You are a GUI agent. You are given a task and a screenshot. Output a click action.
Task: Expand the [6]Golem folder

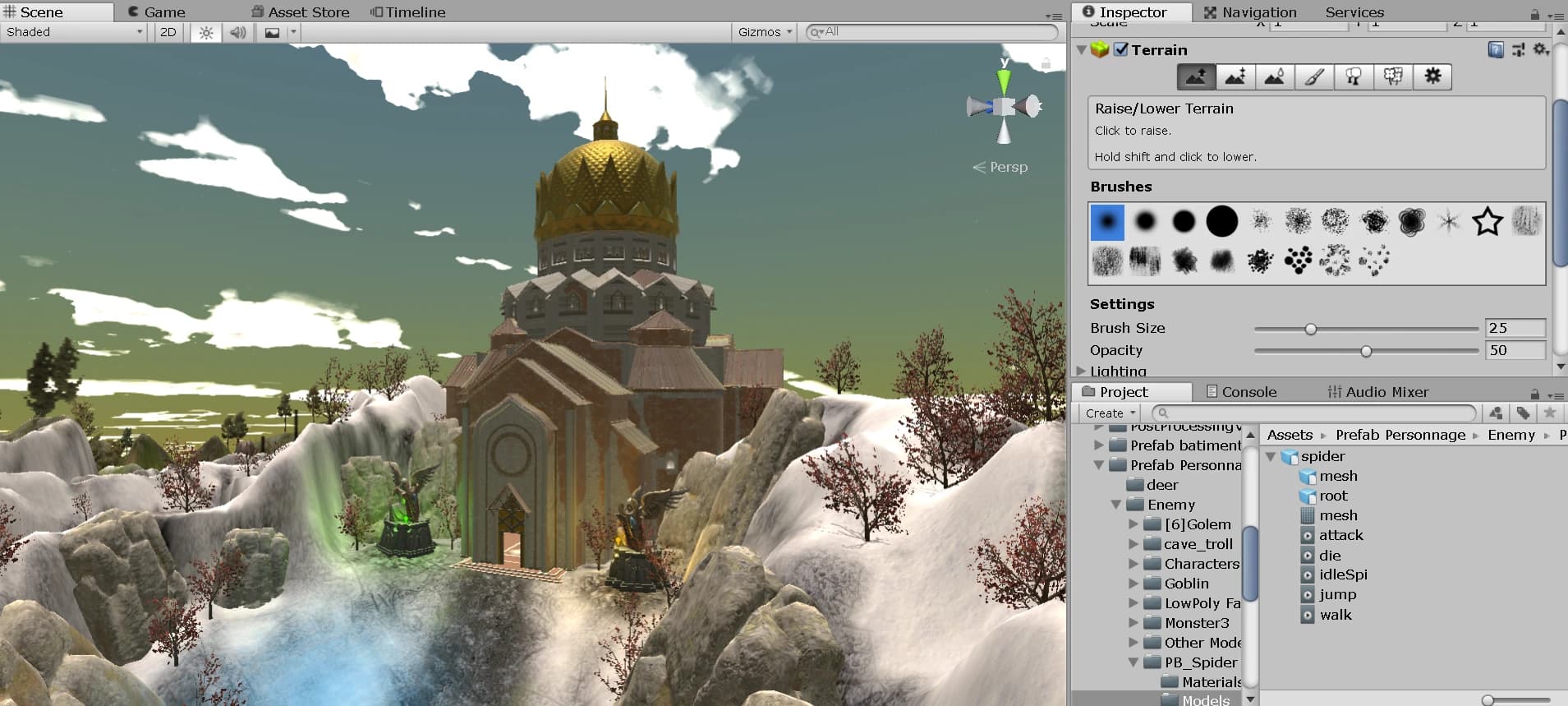tap(1133, 524)
